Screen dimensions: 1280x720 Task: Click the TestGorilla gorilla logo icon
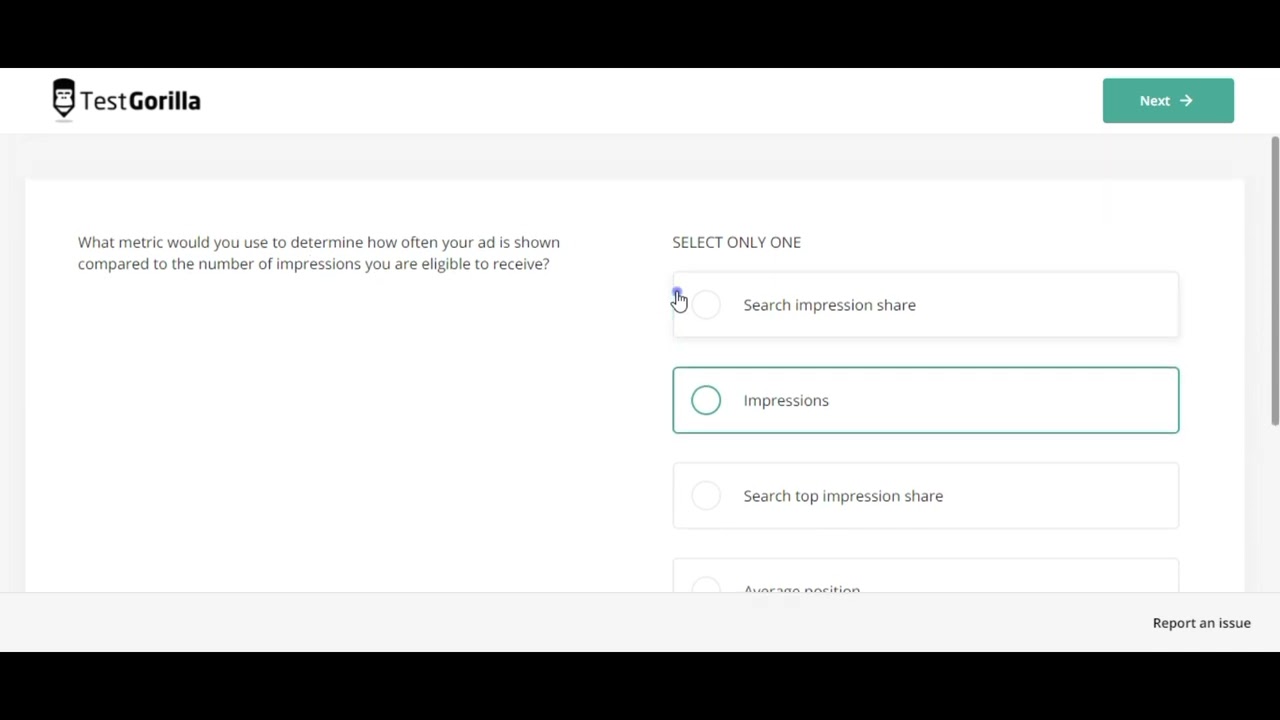coord(64,99)
